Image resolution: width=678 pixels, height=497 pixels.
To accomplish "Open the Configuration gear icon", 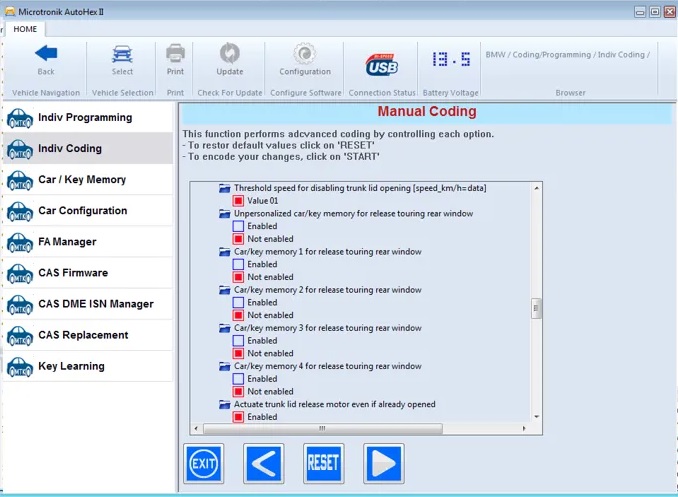I will (x=305, y=54).
